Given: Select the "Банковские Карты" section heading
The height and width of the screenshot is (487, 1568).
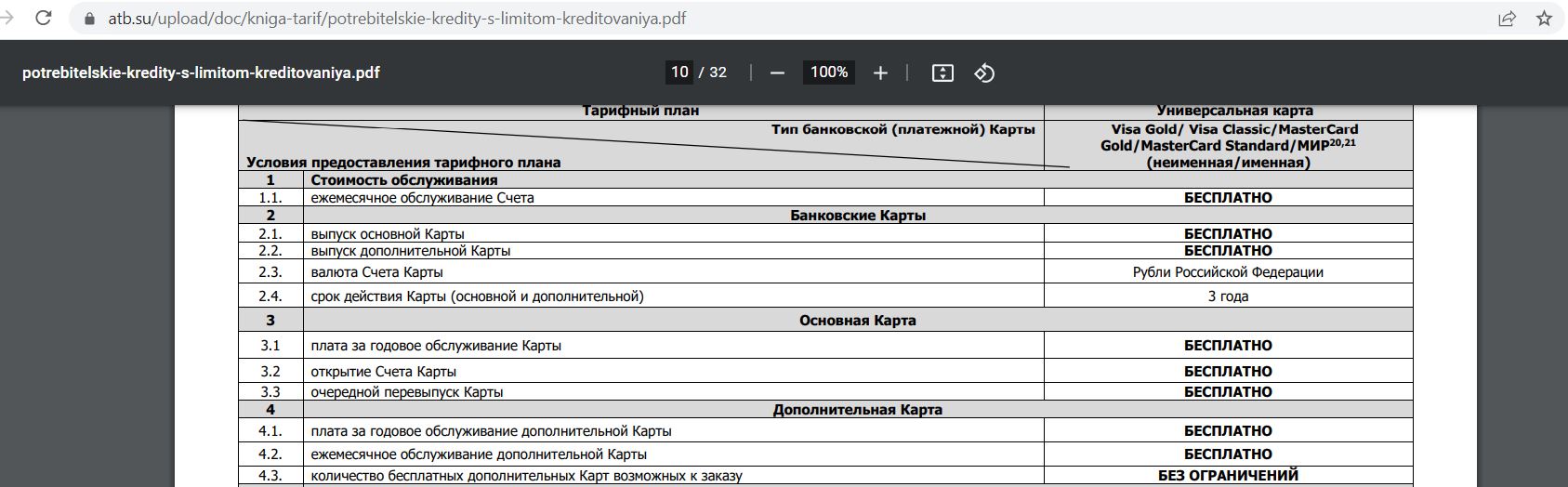Looking at the screenshot, I should click(858, 216).
